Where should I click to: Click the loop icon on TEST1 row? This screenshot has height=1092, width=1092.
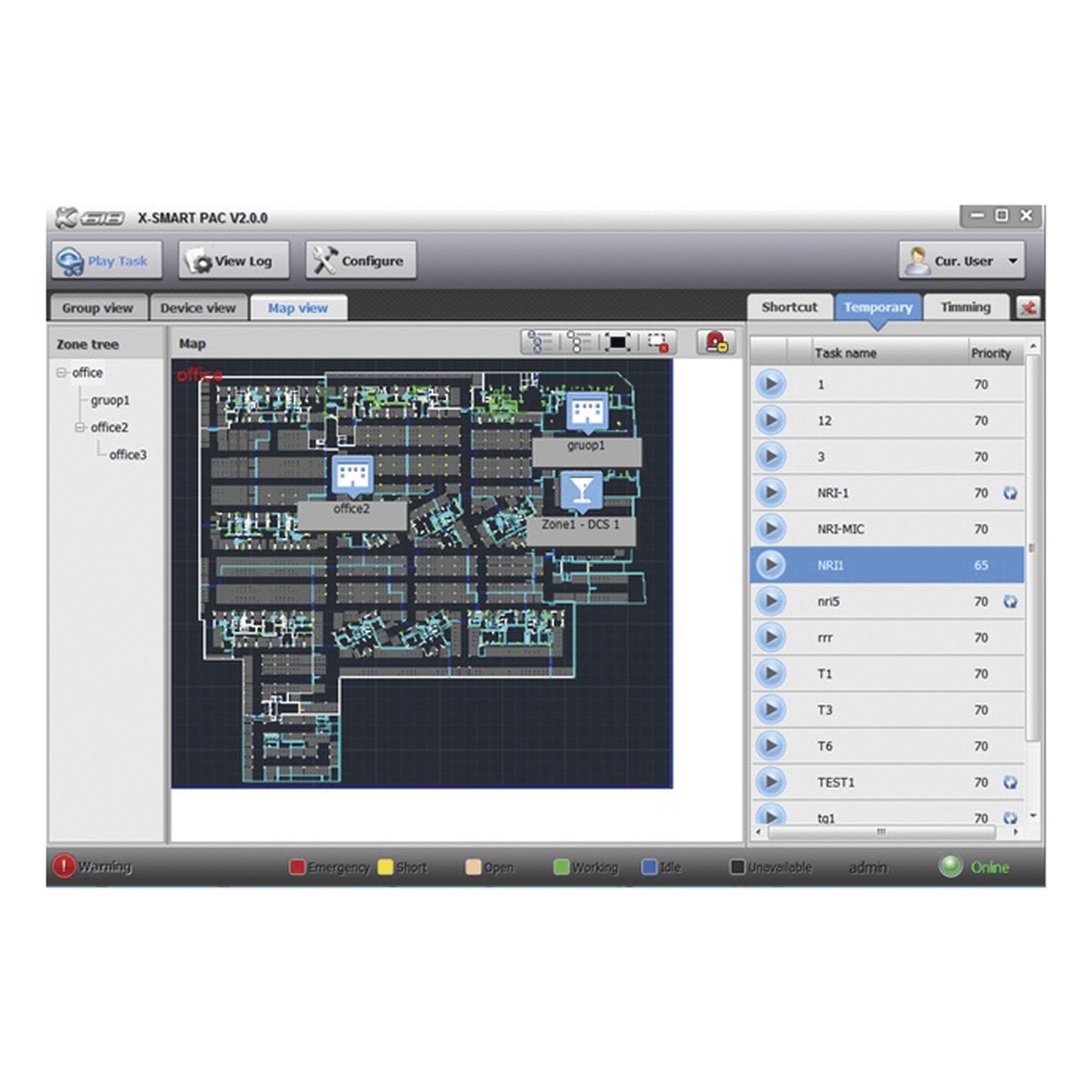click(x=1010, y=782)
